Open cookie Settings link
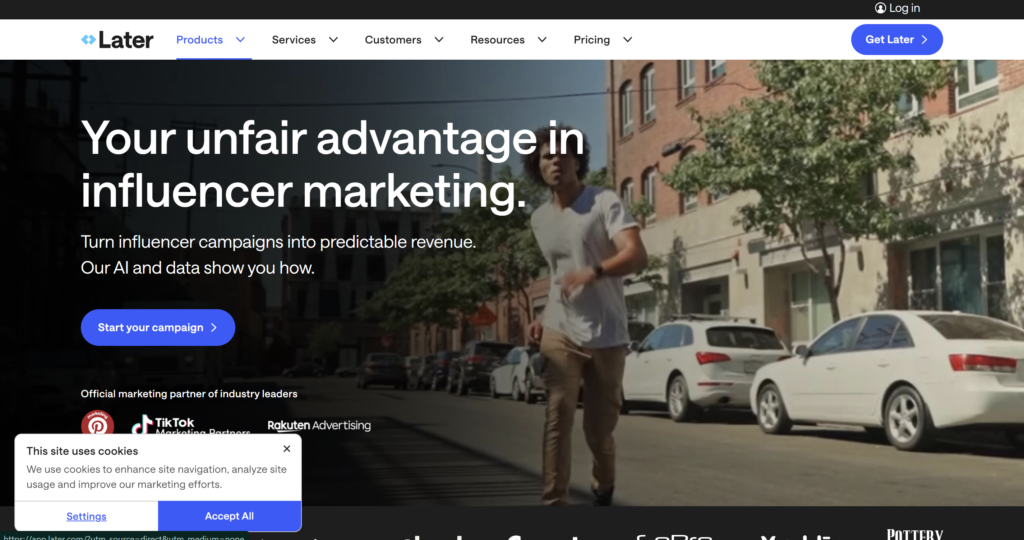The image size is (1024, 540). tap(86, 516)
